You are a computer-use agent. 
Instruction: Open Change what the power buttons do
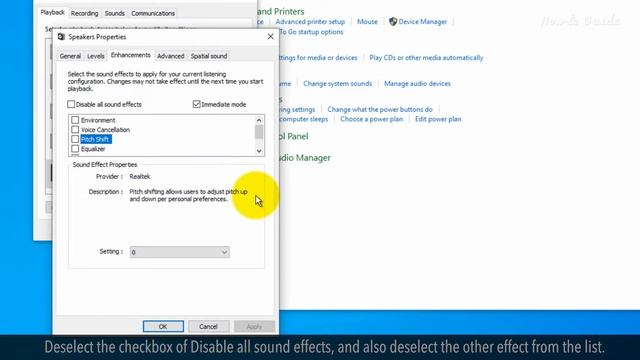coord(380,109)
